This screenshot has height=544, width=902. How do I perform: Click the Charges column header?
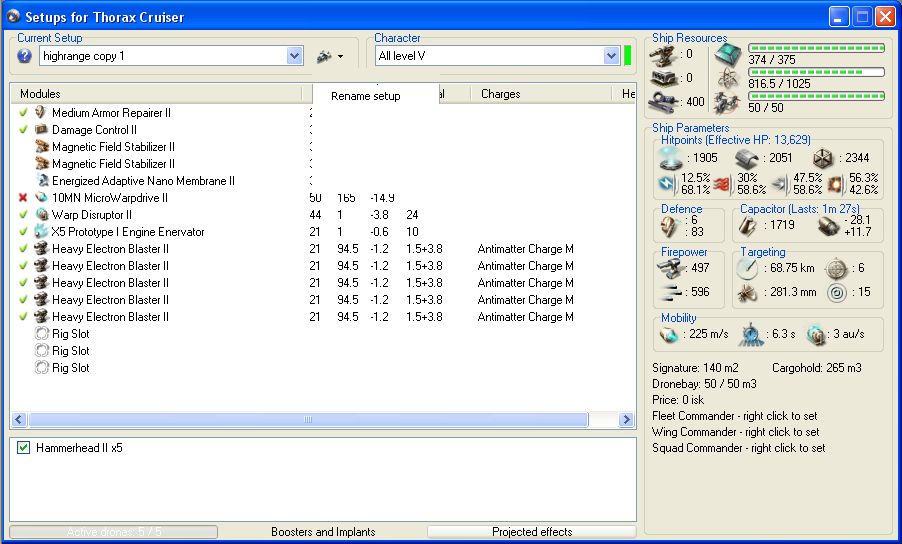(541, 94)
